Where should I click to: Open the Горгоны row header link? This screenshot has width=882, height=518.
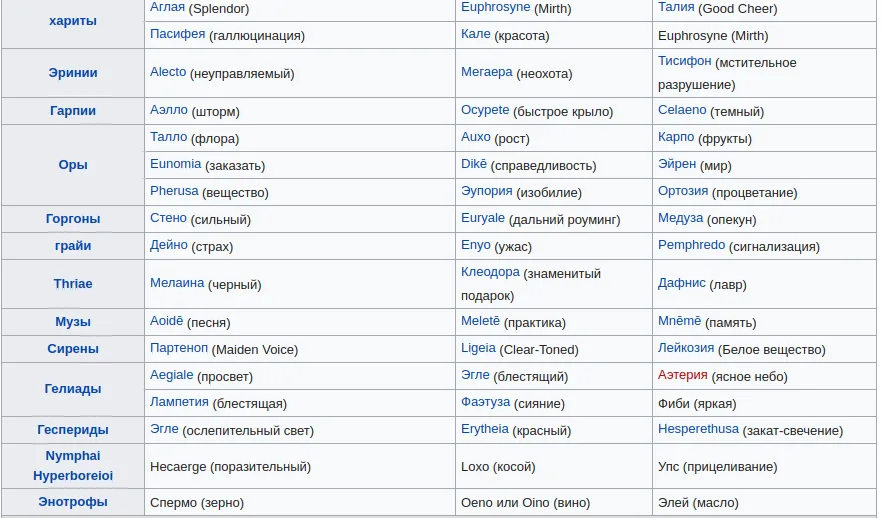[x=73, y=219]
